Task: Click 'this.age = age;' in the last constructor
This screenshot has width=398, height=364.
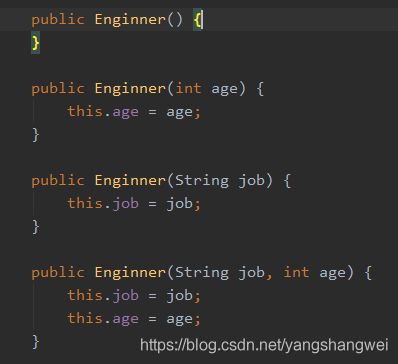Action: tap(134, 319)
